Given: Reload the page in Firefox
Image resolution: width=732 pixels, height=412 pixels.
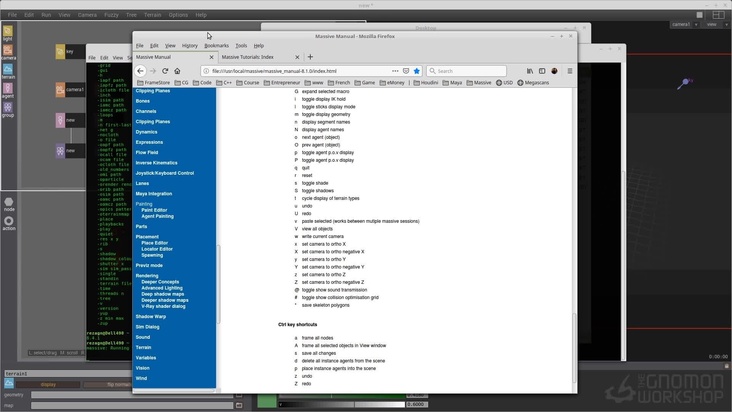Looking at the screenshot, I should [165, 71].
